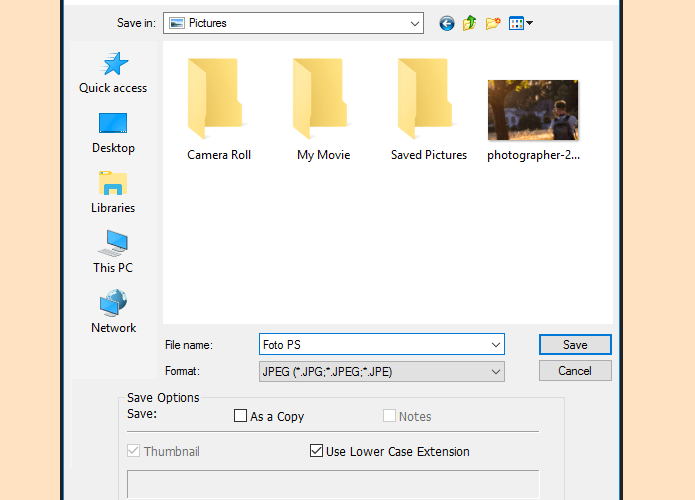The image size is (695, 500).
Task: Uncheck Use Lower Case Extension
Action: pos(316,451)
